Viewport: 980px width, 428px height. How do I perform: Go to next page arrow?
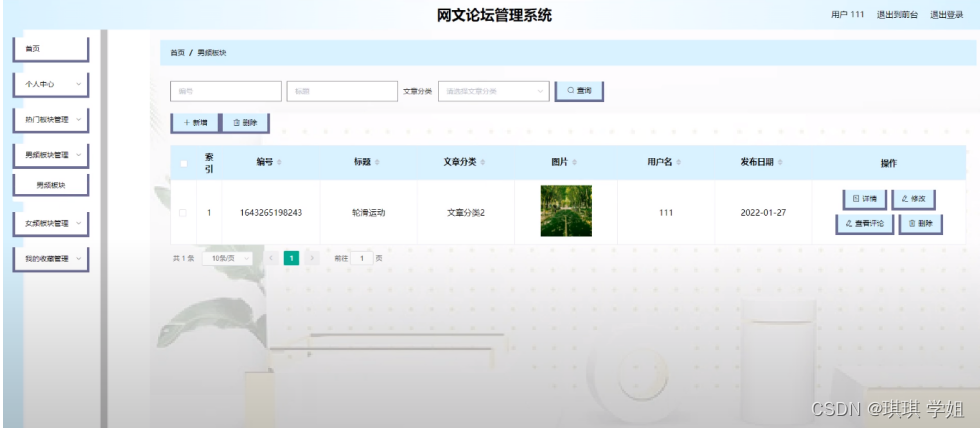[312, 258]
